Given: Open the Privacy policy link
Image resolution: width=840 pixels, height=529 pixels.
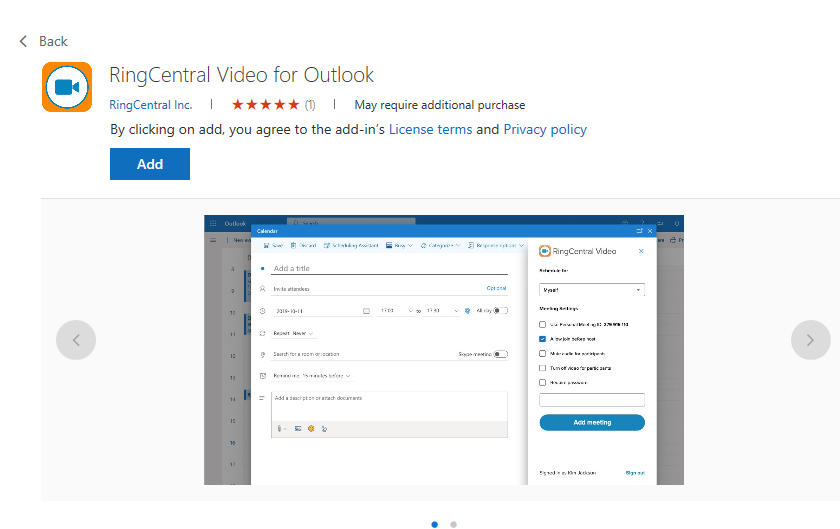Looking at the screenshot, I should pos(545,130).
